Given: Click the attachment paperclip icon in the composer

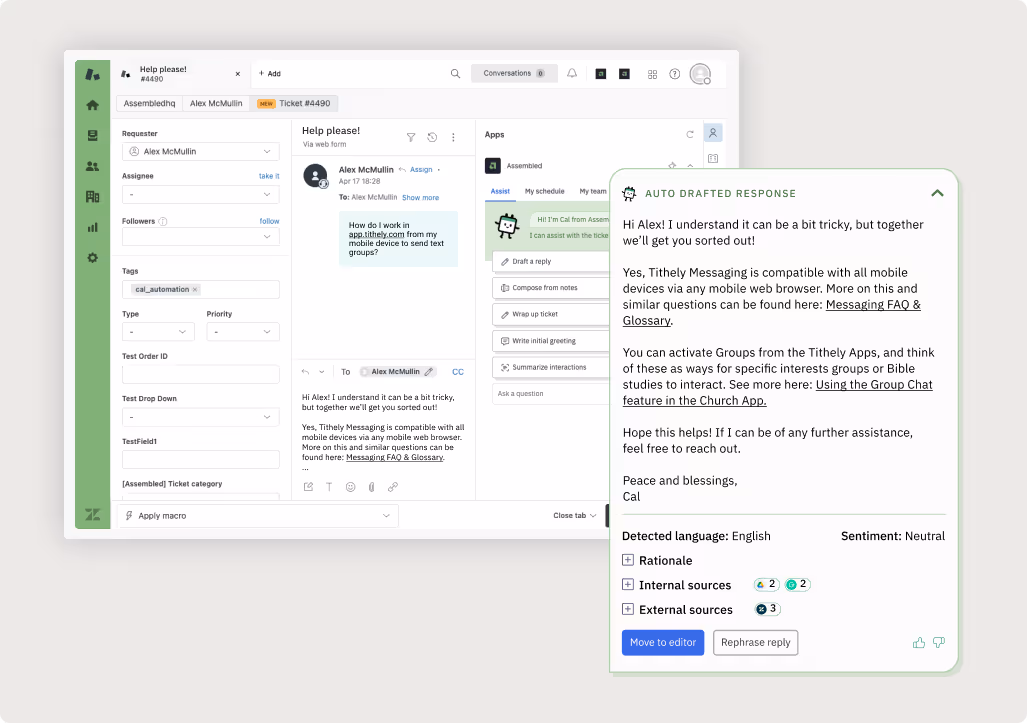Looking at the screenshot, I should pos(371,487).
